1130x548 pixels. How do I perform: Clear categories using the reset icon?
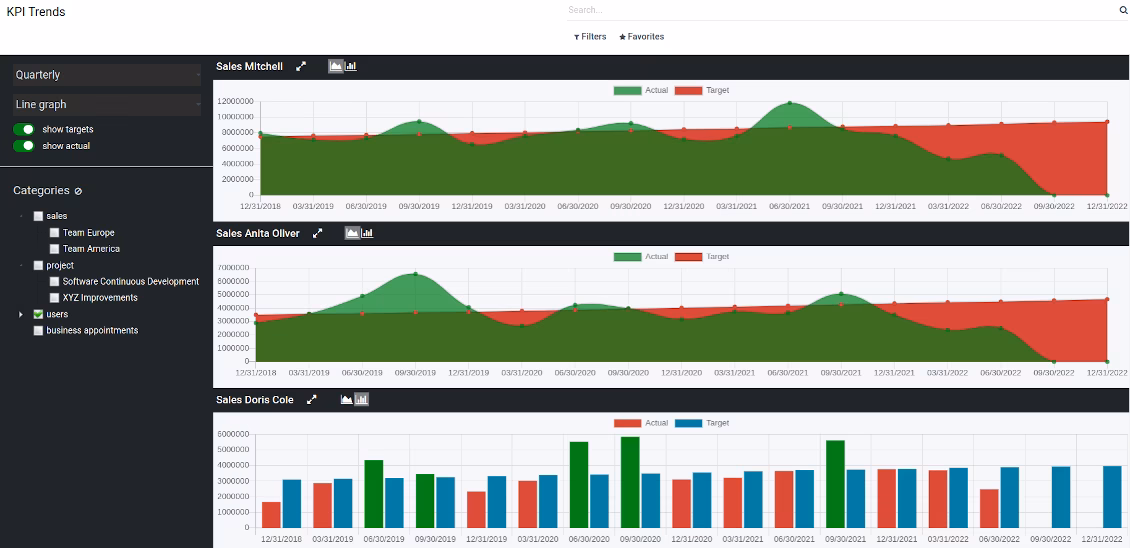(79, 191)
